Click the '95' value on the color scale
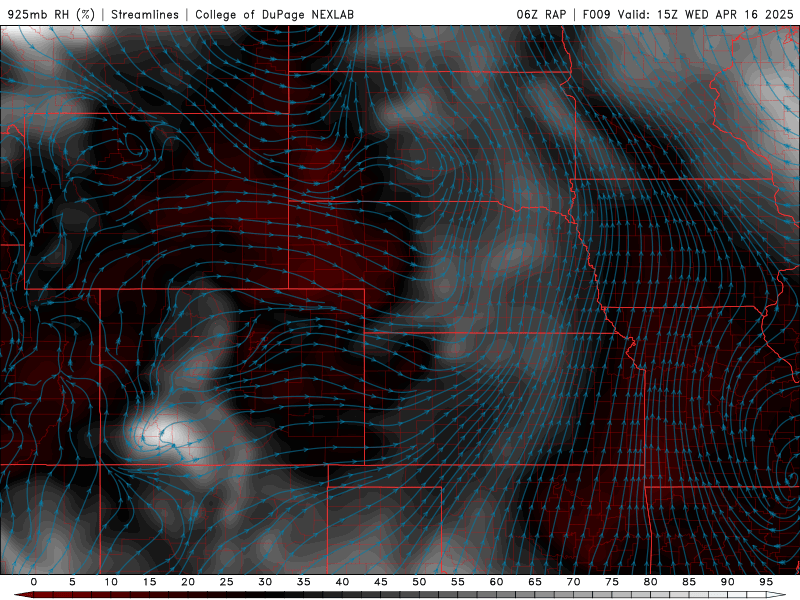This screenshot has width=800, height=600. pyautogui.click(x=766, y=582)
